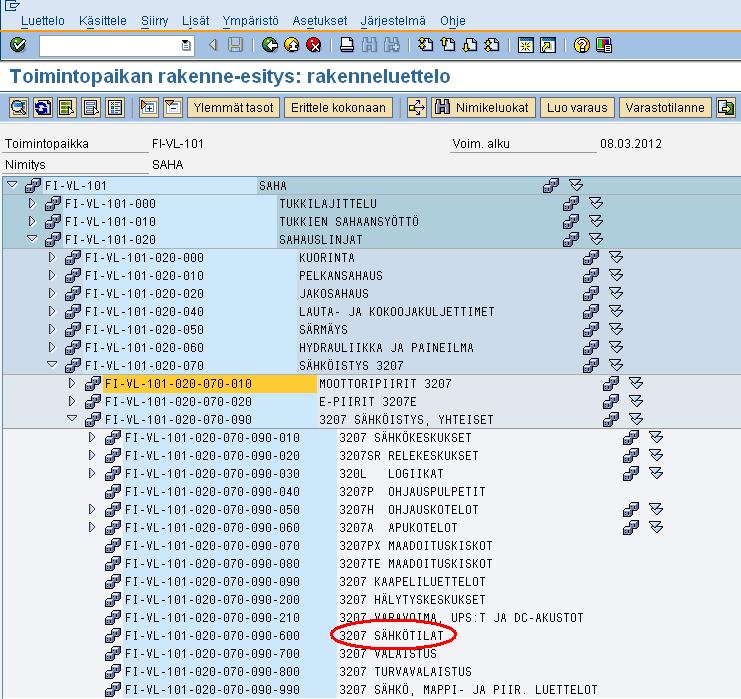
Task: Expand the FI-VL-101-020-000 KUORINTA node
Action: pos(52,257)
